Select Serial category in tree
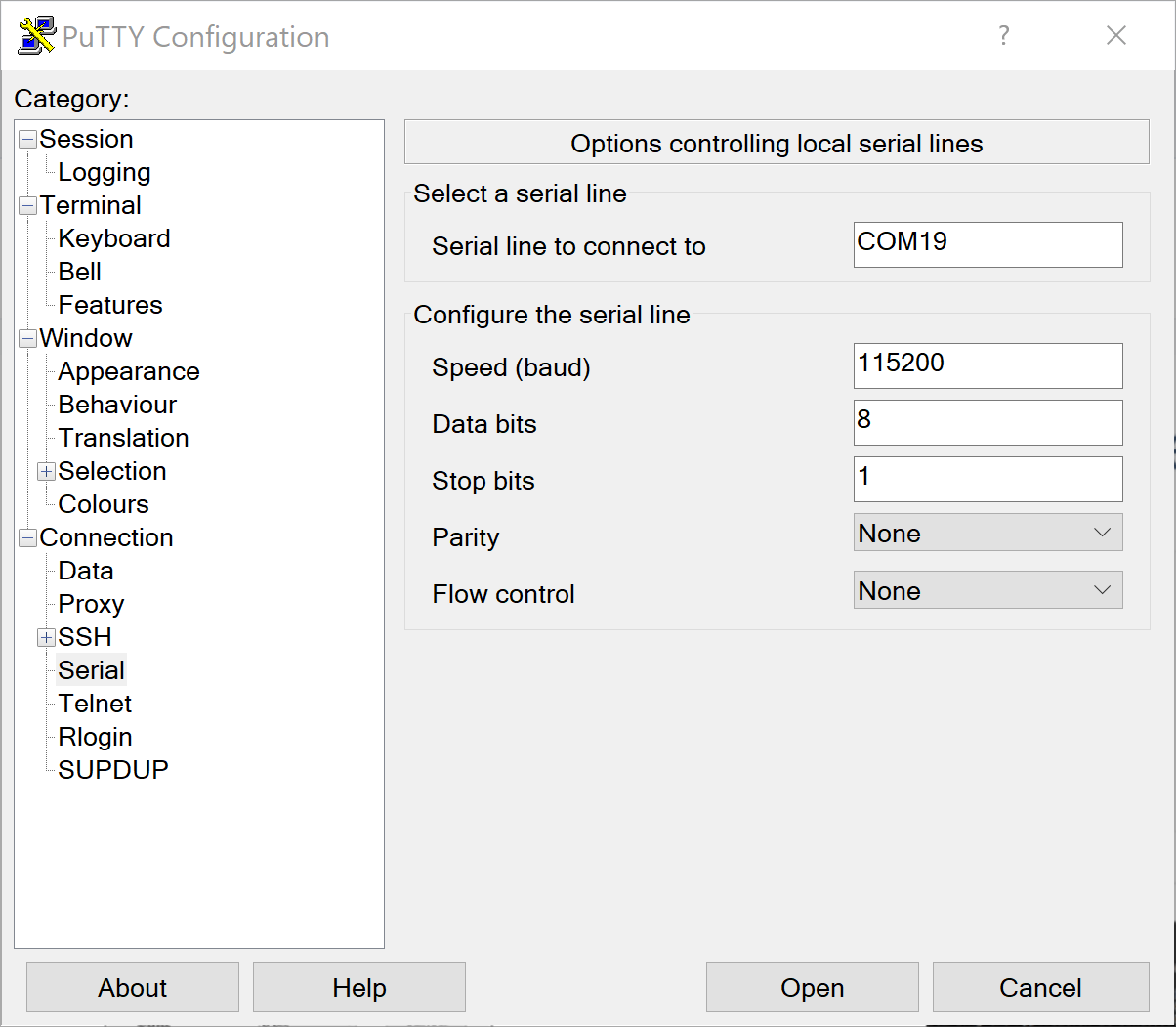This screenshot has width=1176, height=1027. pos(92,670)
